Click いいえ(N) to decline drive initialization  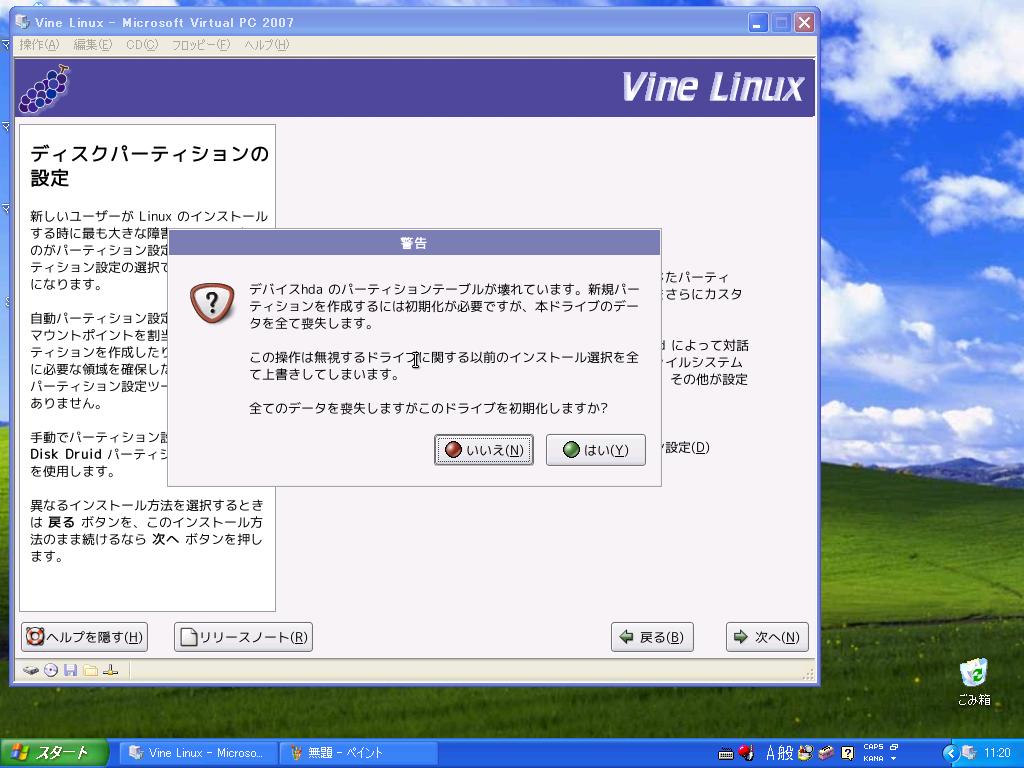(x=484, y=450)
